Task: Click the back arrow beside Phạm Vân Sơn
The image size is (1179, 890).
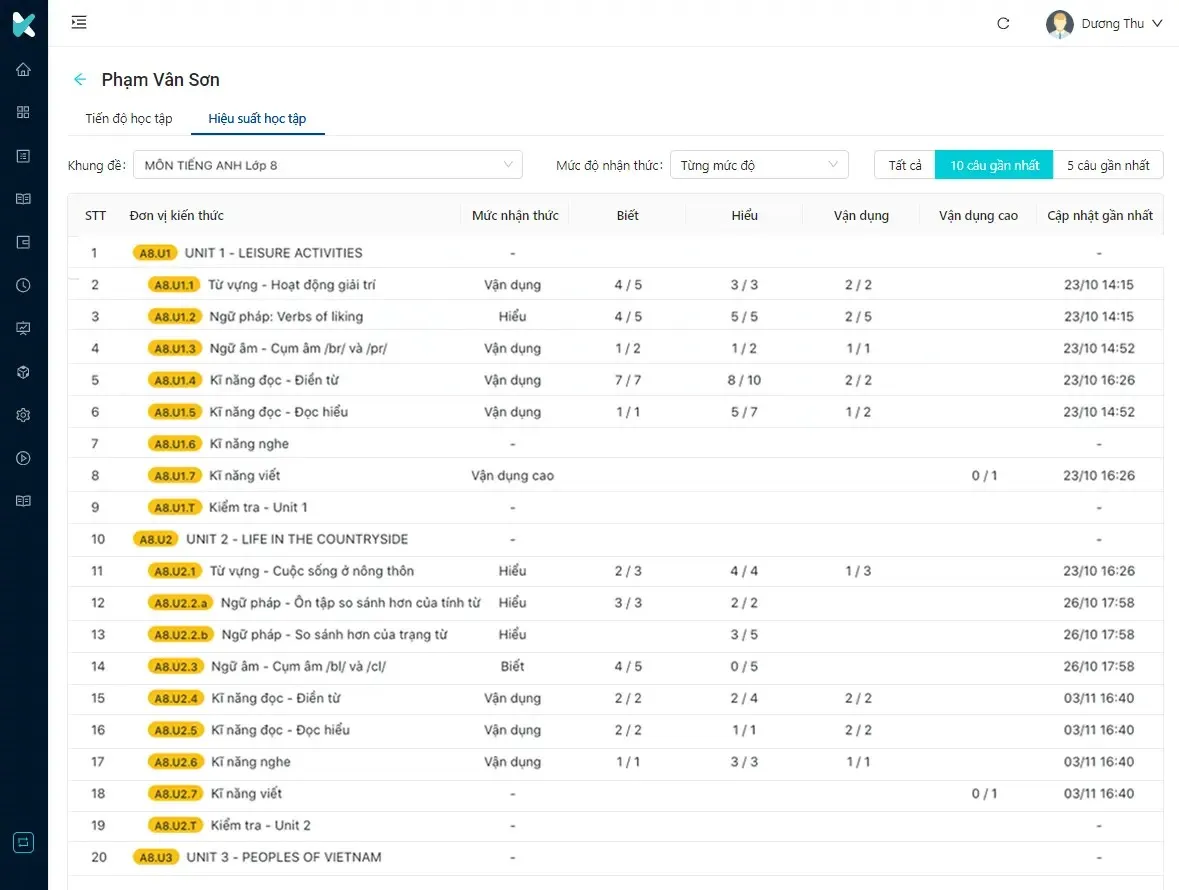Action: tap(80, 80)
